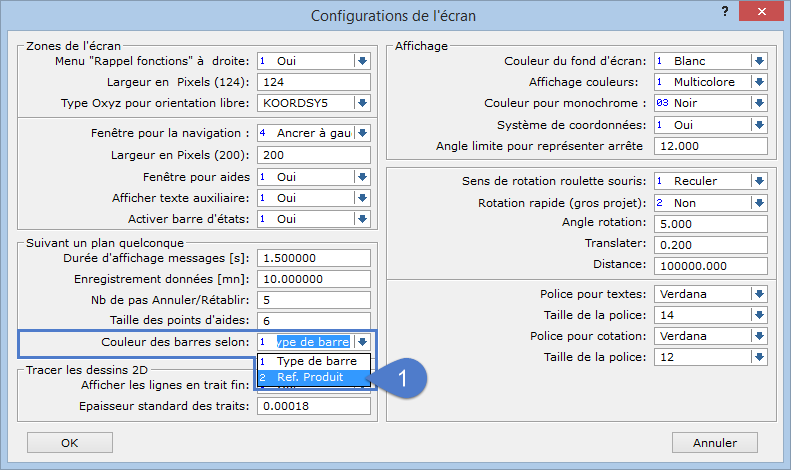791x470 pixels.
Task: Click the OK button
Action: click(x=69, y=442)
